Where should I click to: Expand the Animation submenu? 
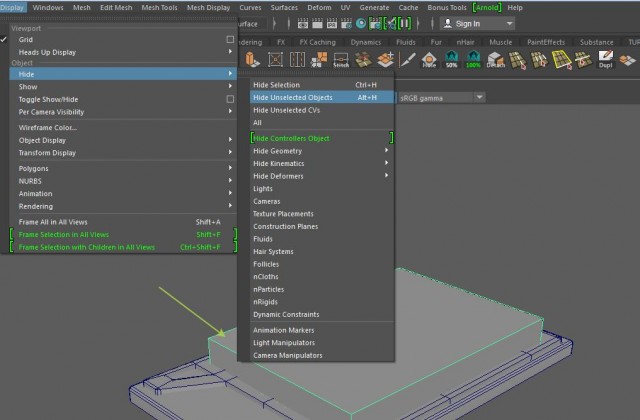[x=123, y=193]
